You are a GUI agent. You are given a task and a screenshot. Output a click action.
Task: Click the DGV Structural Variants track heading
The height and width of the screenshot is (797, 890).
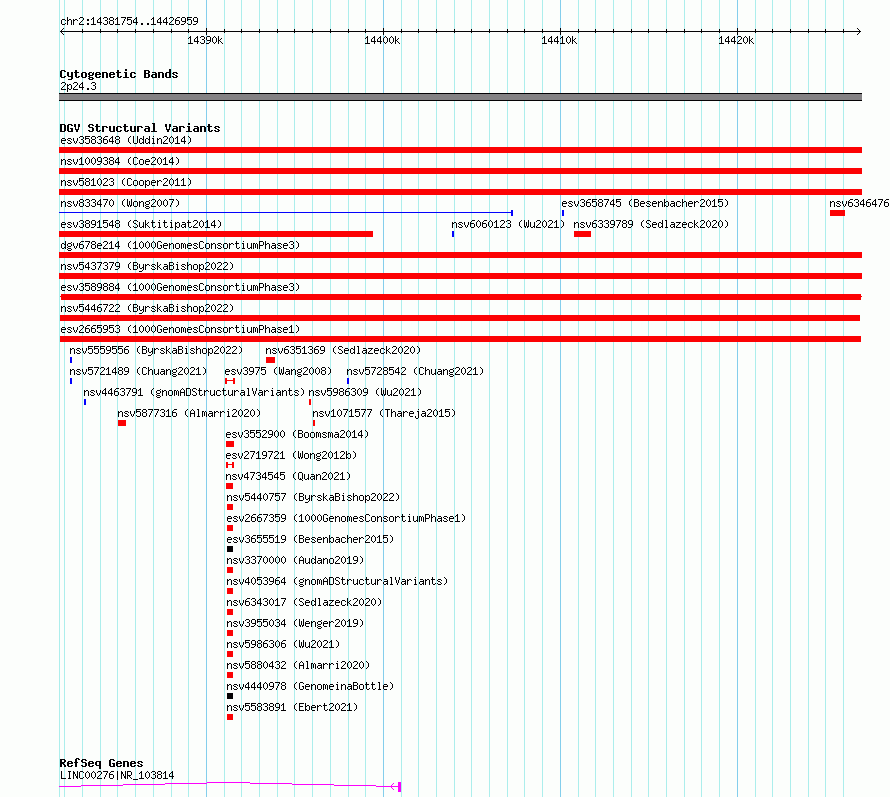(140, 128)
